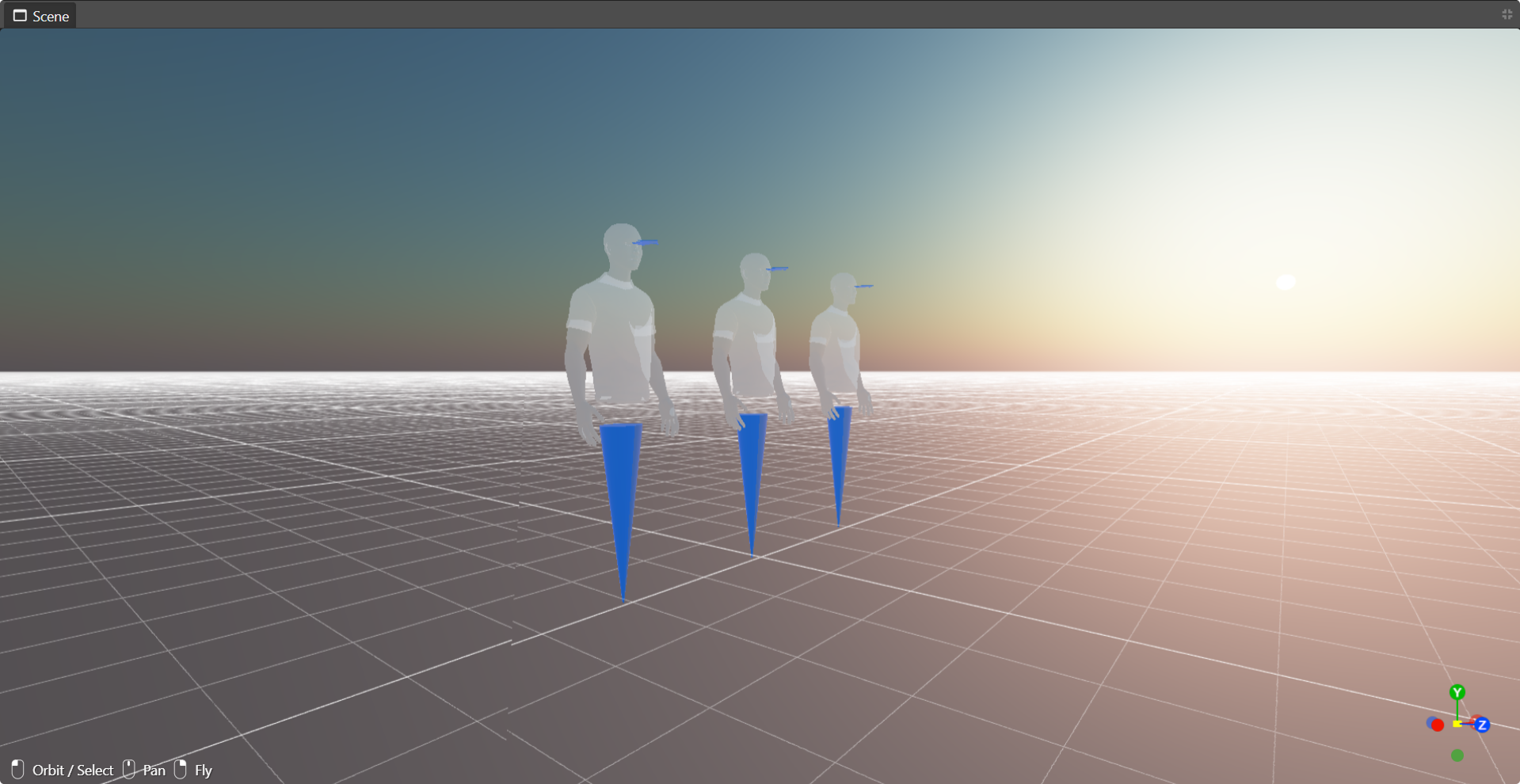Screen dimensions: 1520x784
Task: Click the dock layout icon at top right
Action: (x=1506, y=14)
